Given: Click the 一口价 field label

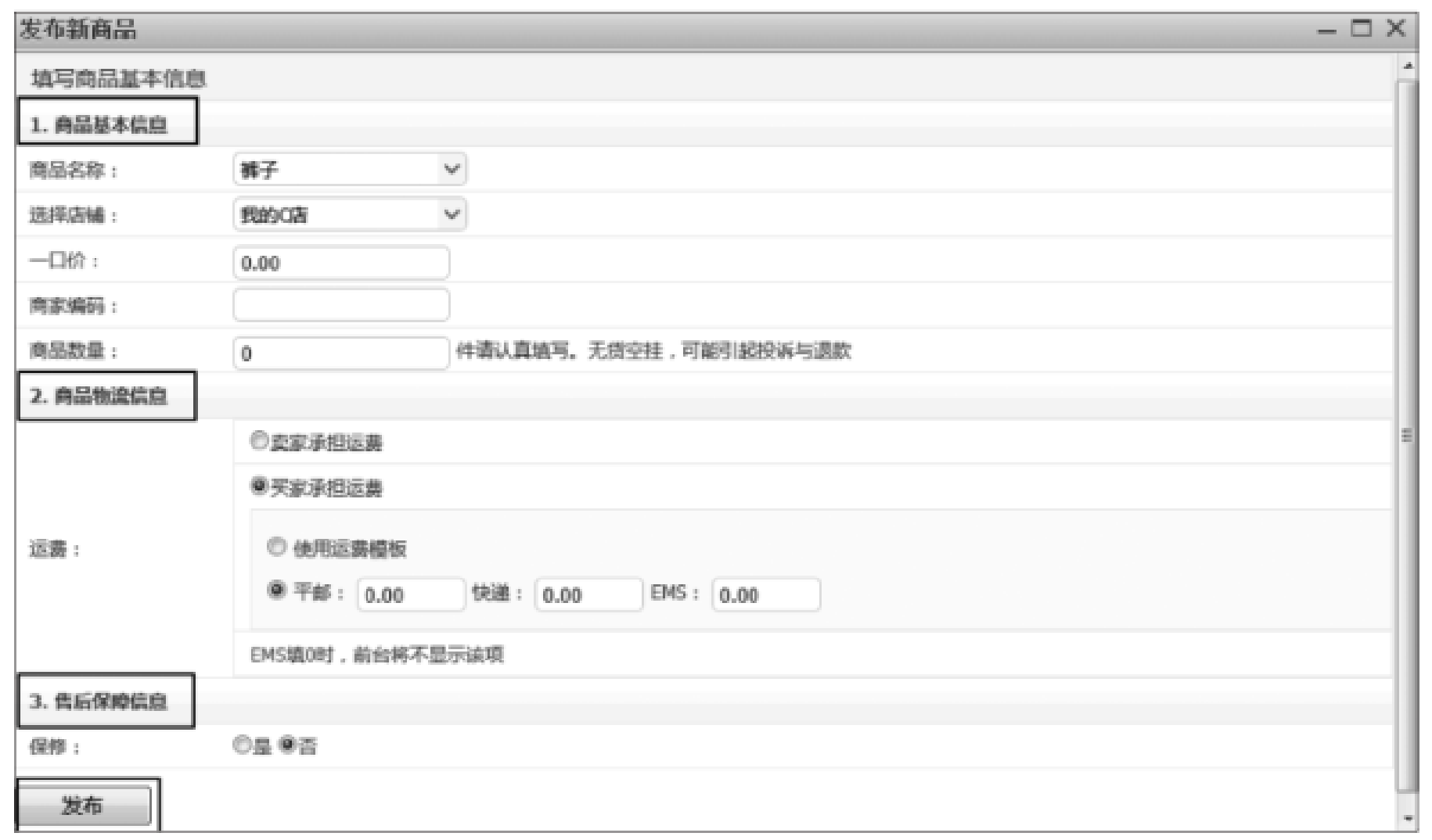Looking at the screenshot, I should [x=64, y=260].
